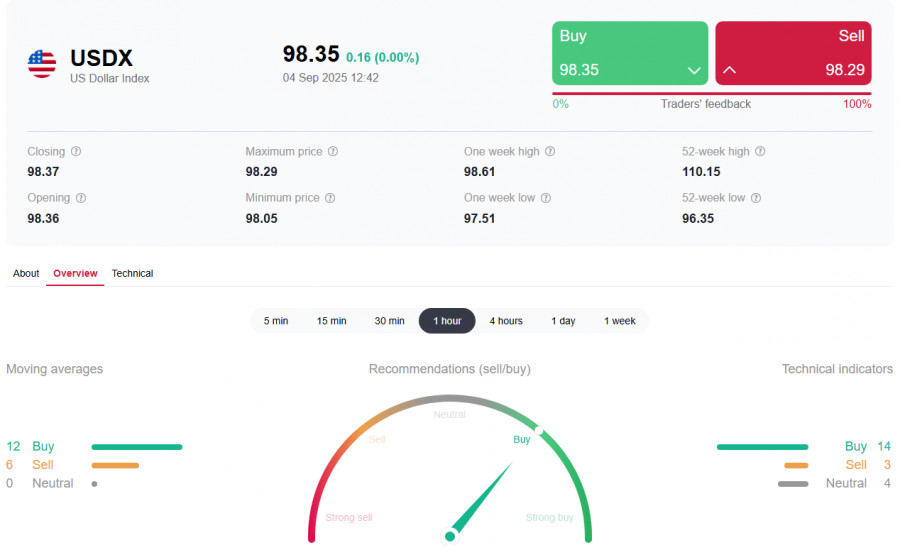Click the gray Technical indicators Neutral bar
The height and width of the screenshot is (550, 900).
pyautogui.click(x=793, y=484)
